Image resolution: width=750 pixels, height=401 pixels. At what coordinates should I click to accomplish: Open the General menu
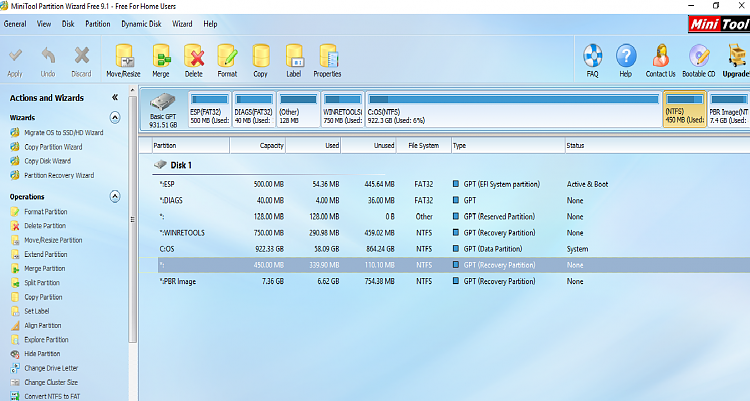(x=15, y=24)
